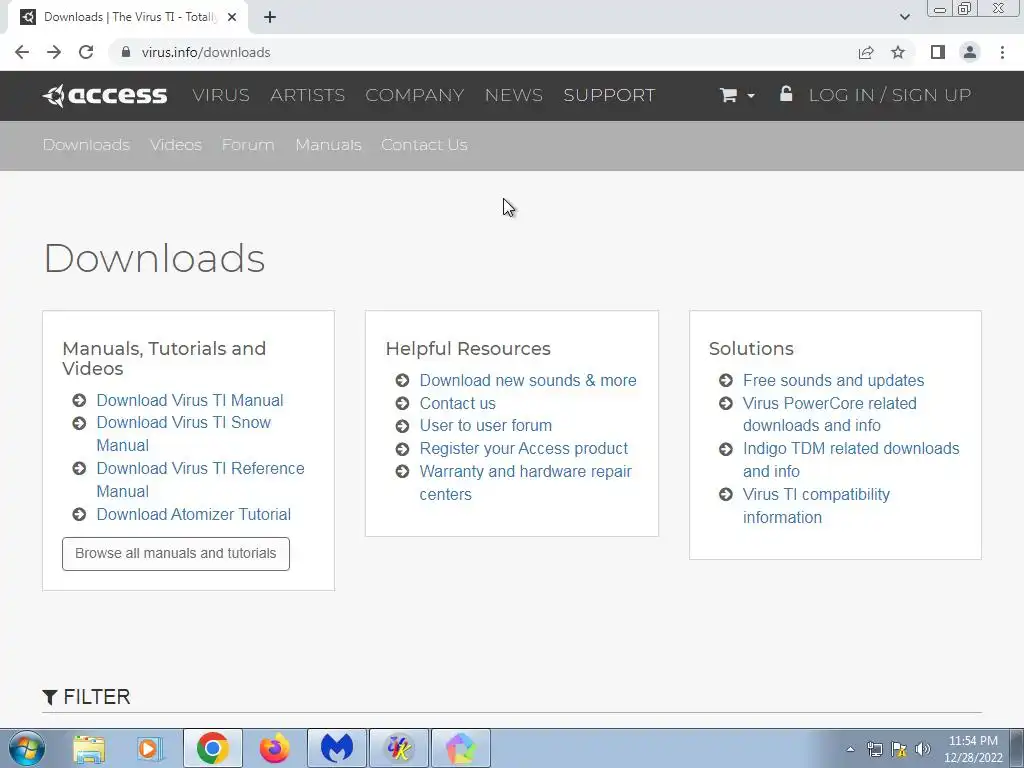Image resolution: width=1024 pixels, height=768 pixels.
Task: Select Manuals in the submenu
Action: (x=328, y=145)
